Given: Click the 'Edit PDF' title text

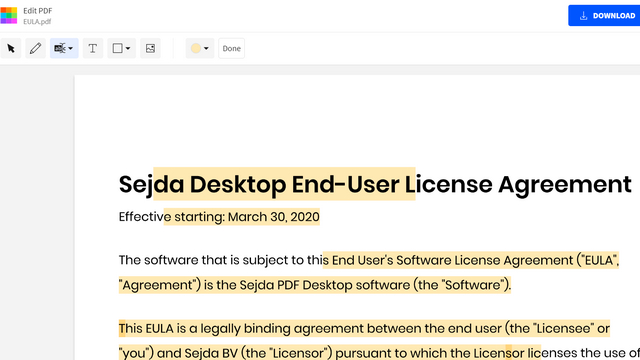Looking at the screenshot, I should (38, 11).
